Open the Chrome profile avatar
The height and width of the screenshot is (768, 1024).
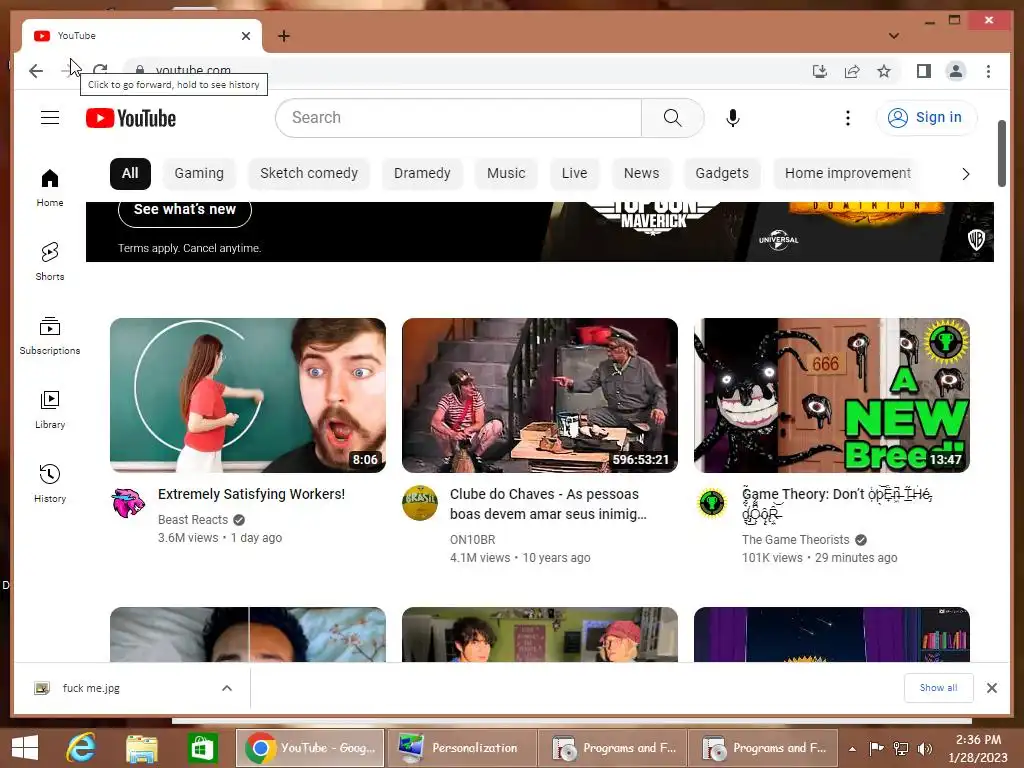pos(956,71)
